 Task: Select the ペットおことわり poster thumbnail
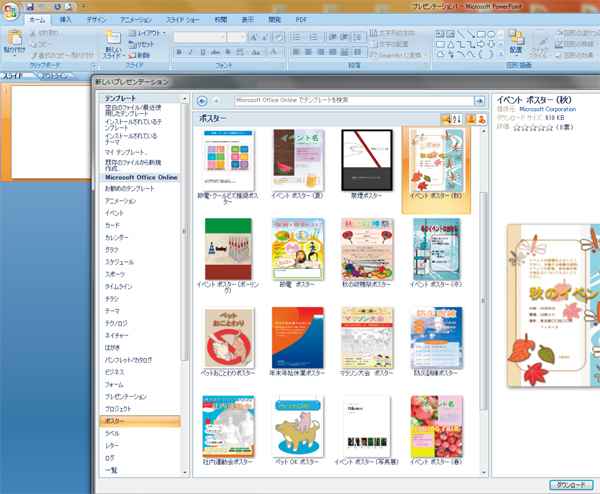point(228,338)
